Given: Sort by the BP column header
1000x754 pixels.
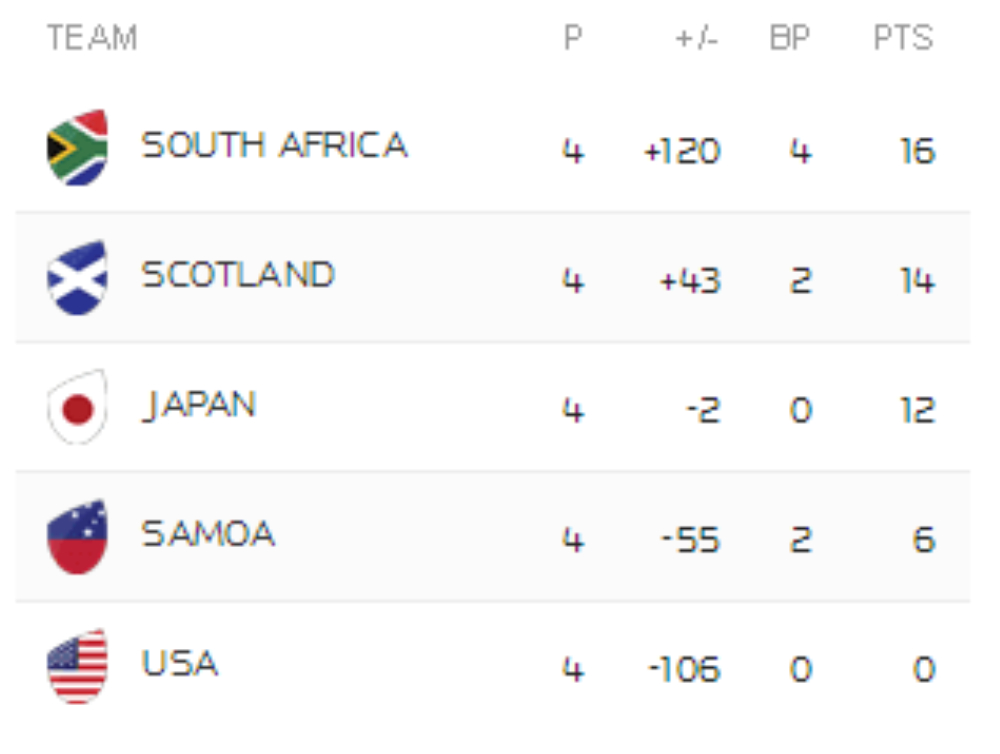Looking at the screenshot, I should click(x=789, y=39).
